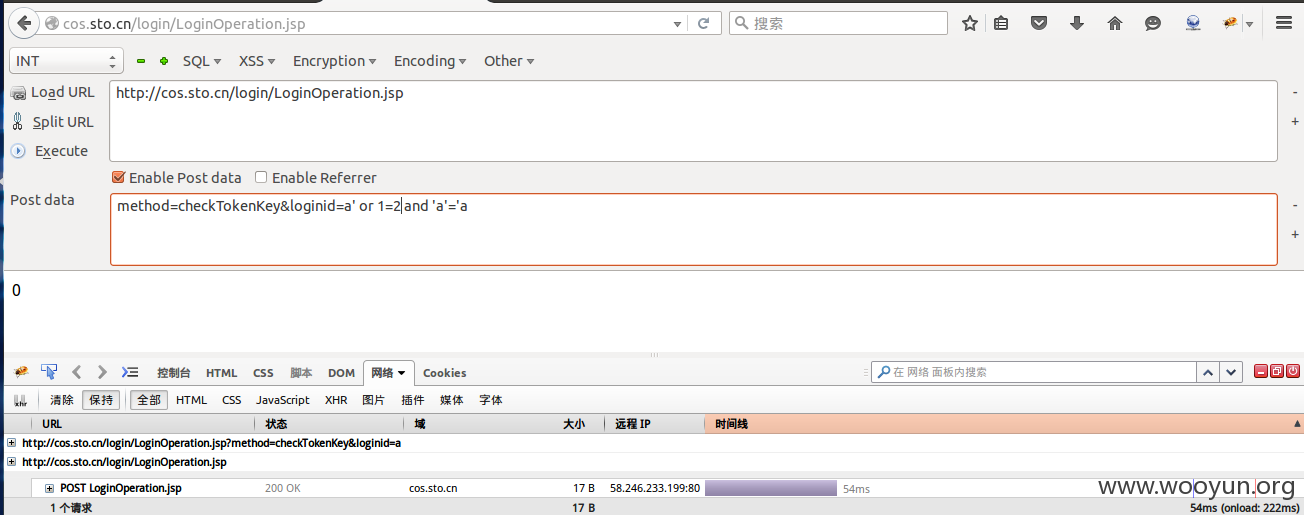This screenshot has width=1304, height=515.
Task: Click the HackBar green plus icon
Action: click(x=163, y=61)
